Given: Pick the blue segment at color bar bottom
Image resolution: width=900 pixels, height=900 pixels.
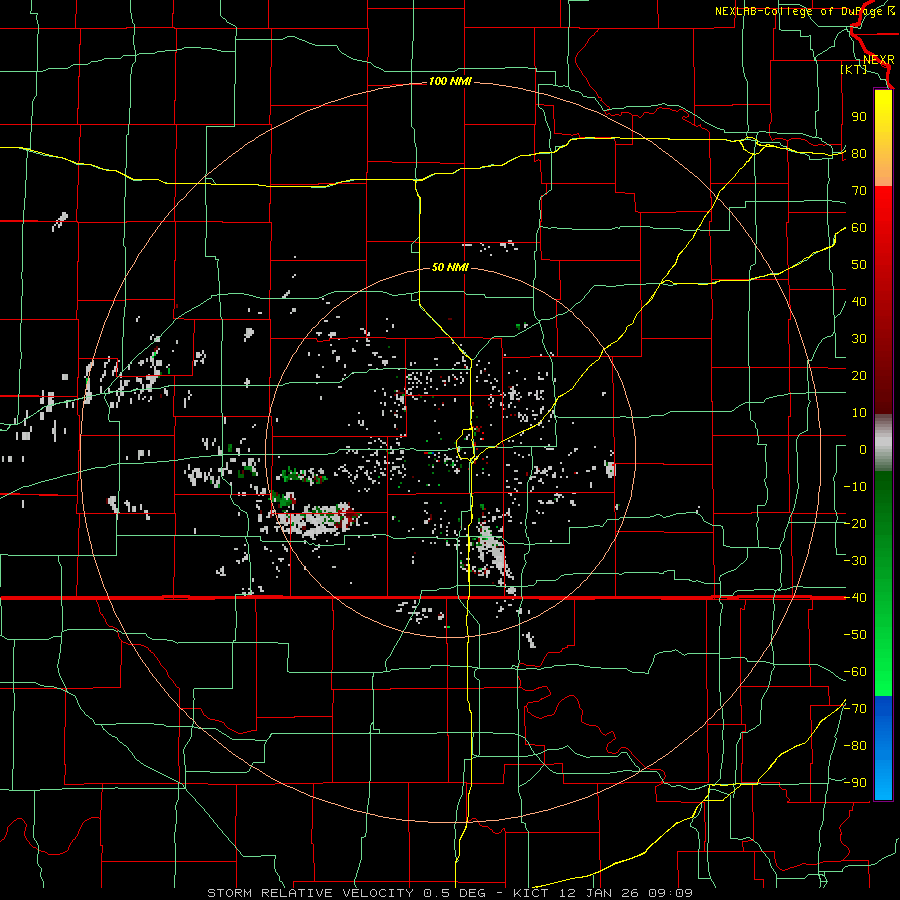Looking at the screenshot, I should pos(883,748).
